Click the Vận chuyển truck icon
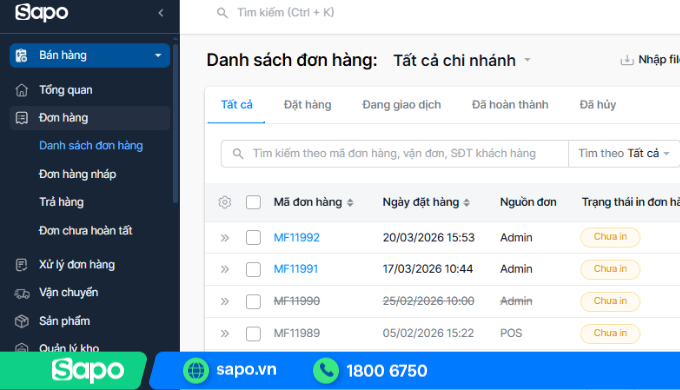Viewport: 680px width, 390px height. [x=22, y=293]
